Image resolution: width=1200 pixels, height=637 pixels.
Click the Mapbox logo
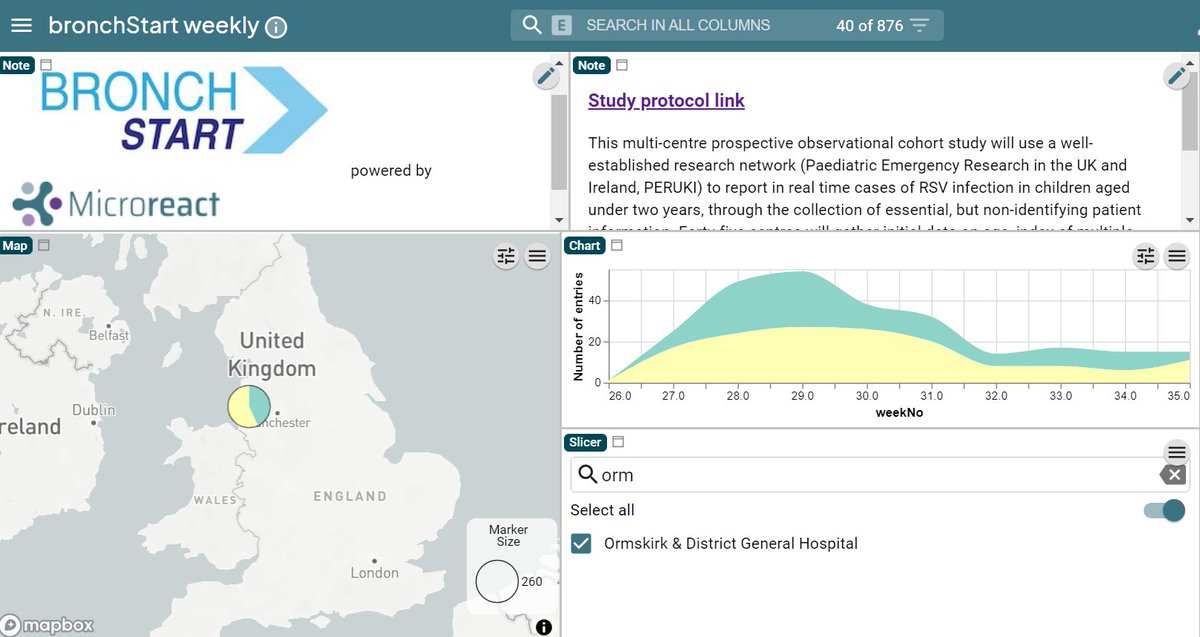49,625
